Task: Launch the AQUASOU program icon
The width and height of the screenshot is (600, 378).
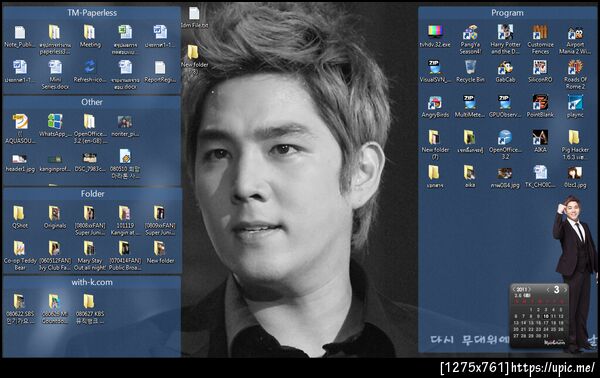Action: pos(20,129)
